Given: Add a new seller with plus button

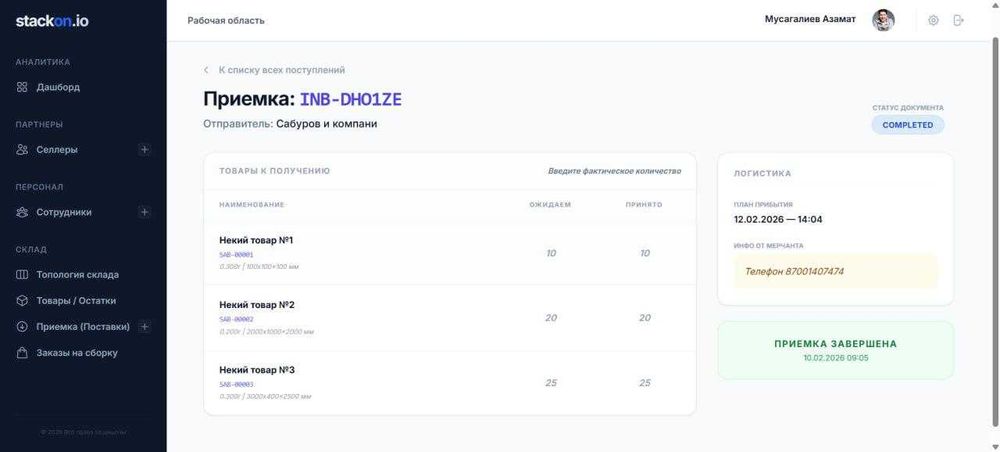Looking at the screenshot, I should [x=145, y=150].
